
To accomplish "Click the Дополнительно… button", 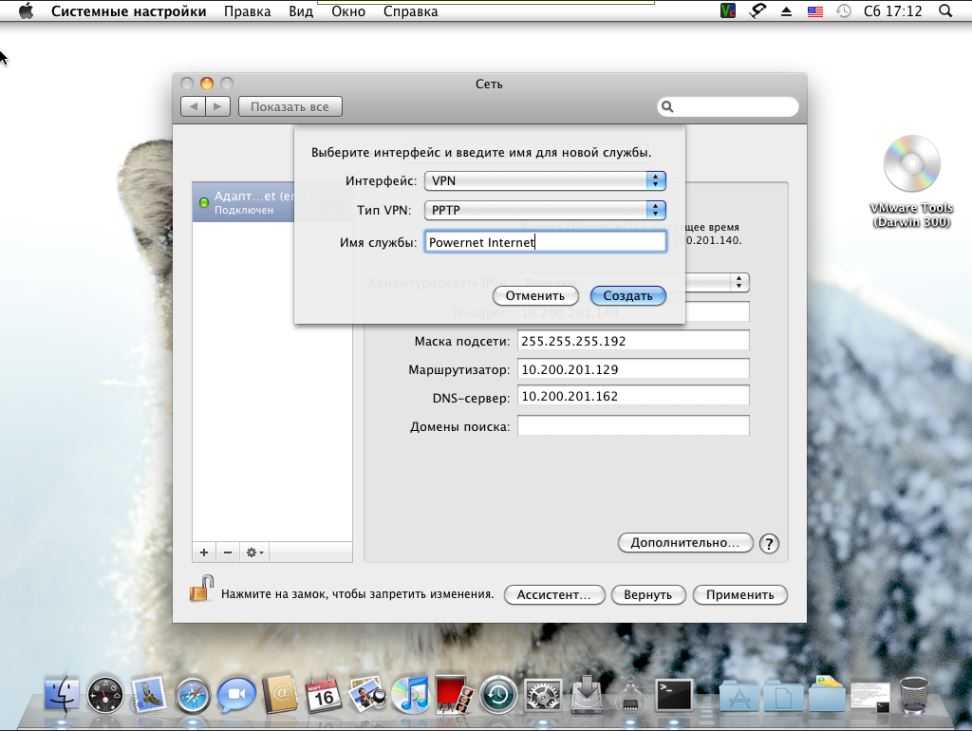I will click(685, 543).
